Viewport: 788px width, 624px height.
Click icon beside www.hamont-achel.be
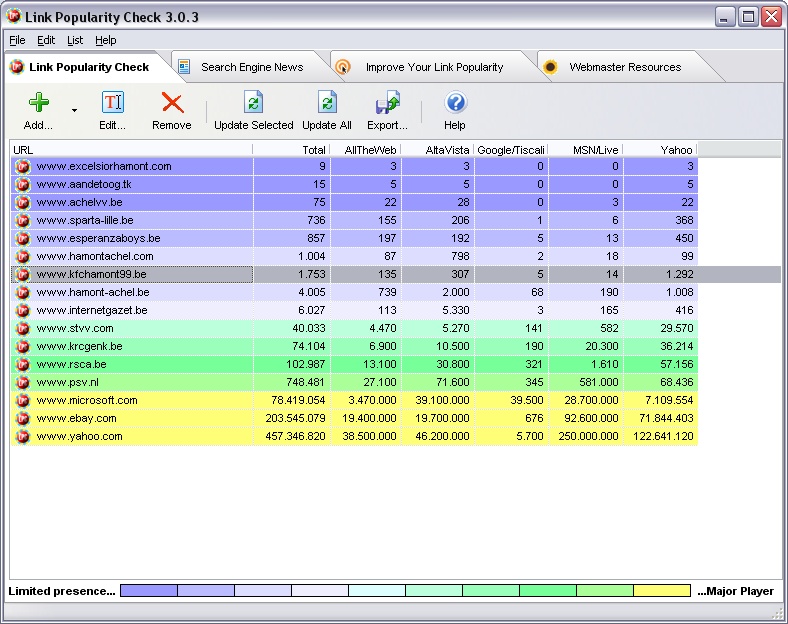[x=23, y=292]
